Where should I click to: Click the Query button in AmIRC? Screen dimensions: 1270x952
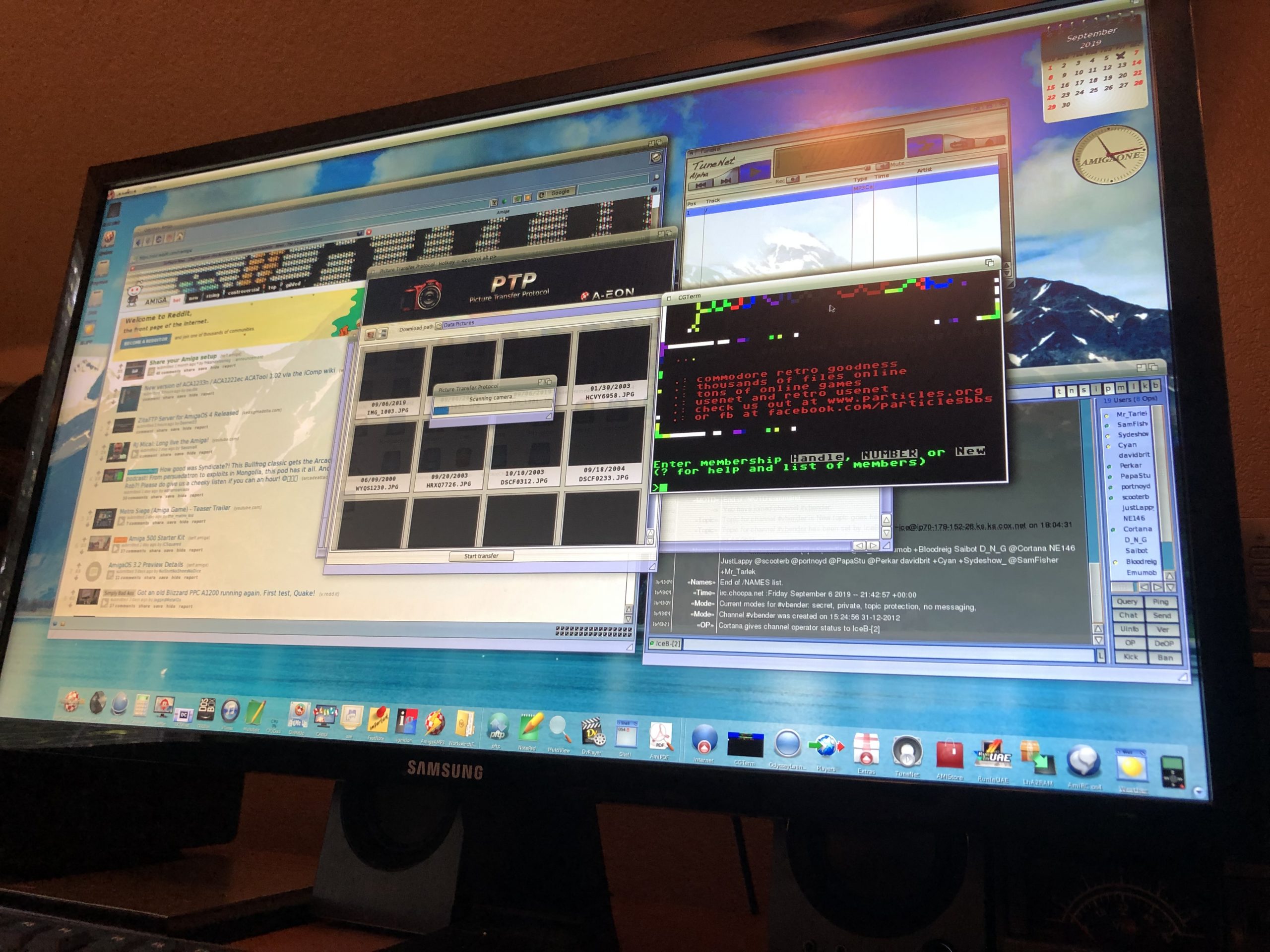pyautogui.click(x=1128, y=601)
